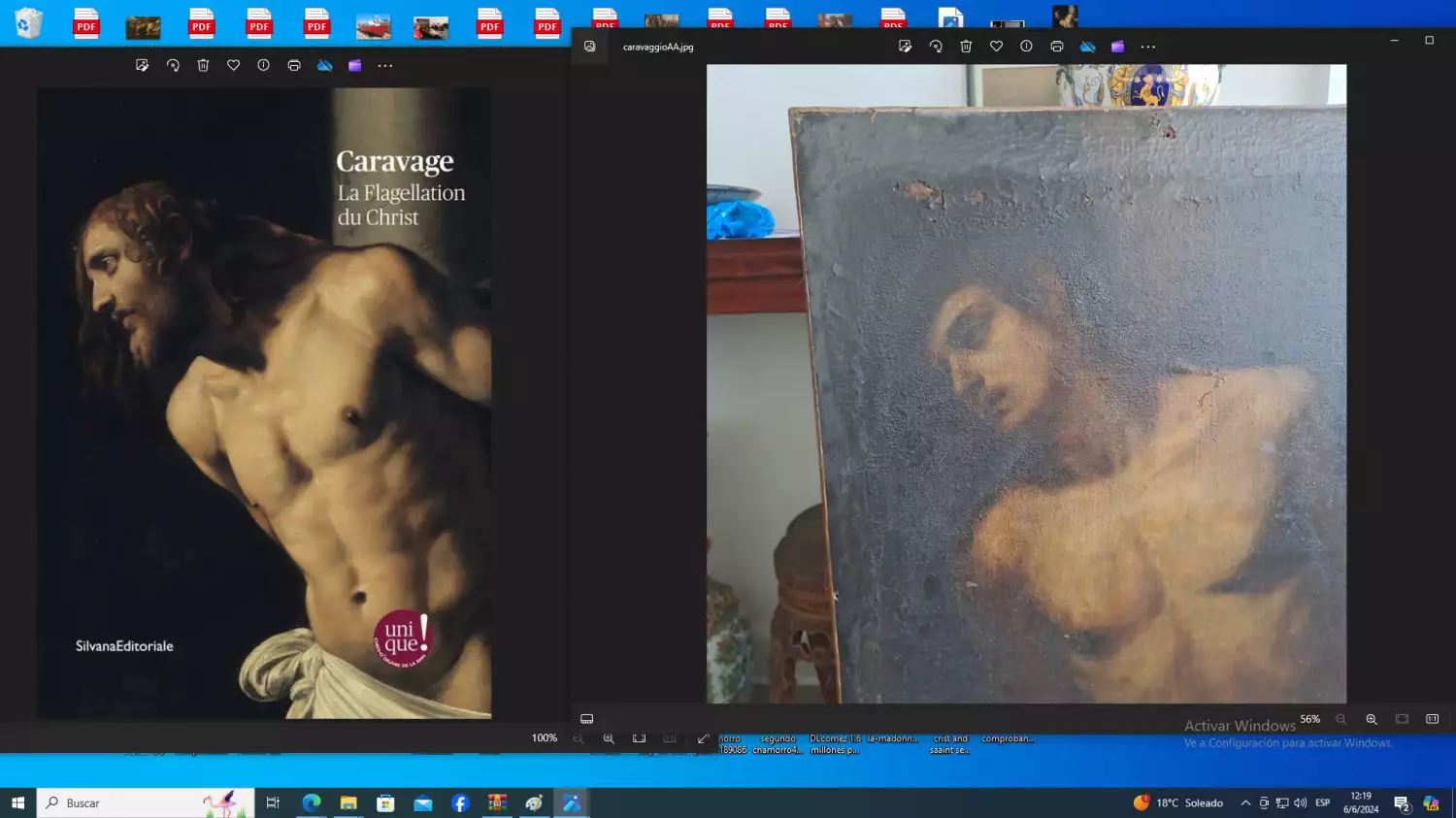Open three-dots menu in left Caravage viewer
The image size is (1456, 818).
tap(385, 66)
